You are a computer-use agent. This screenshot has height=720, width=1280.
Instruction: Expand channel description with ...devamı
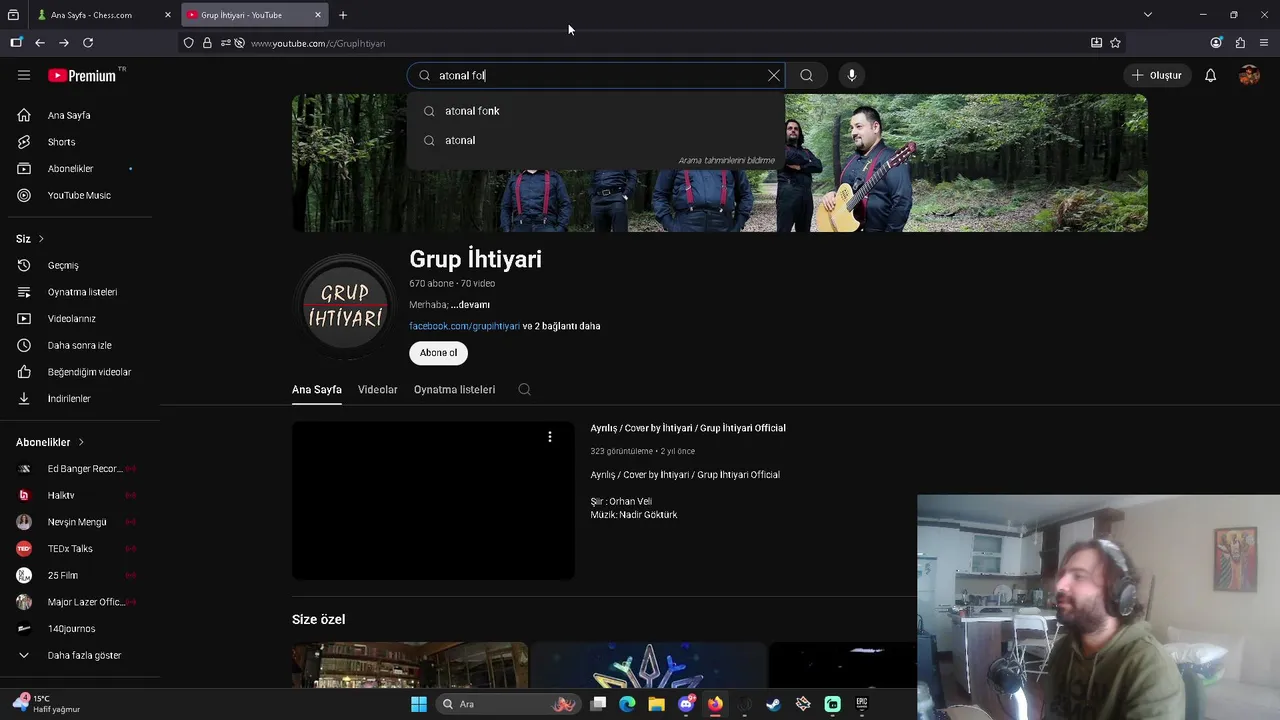click(x=470, y=305)
